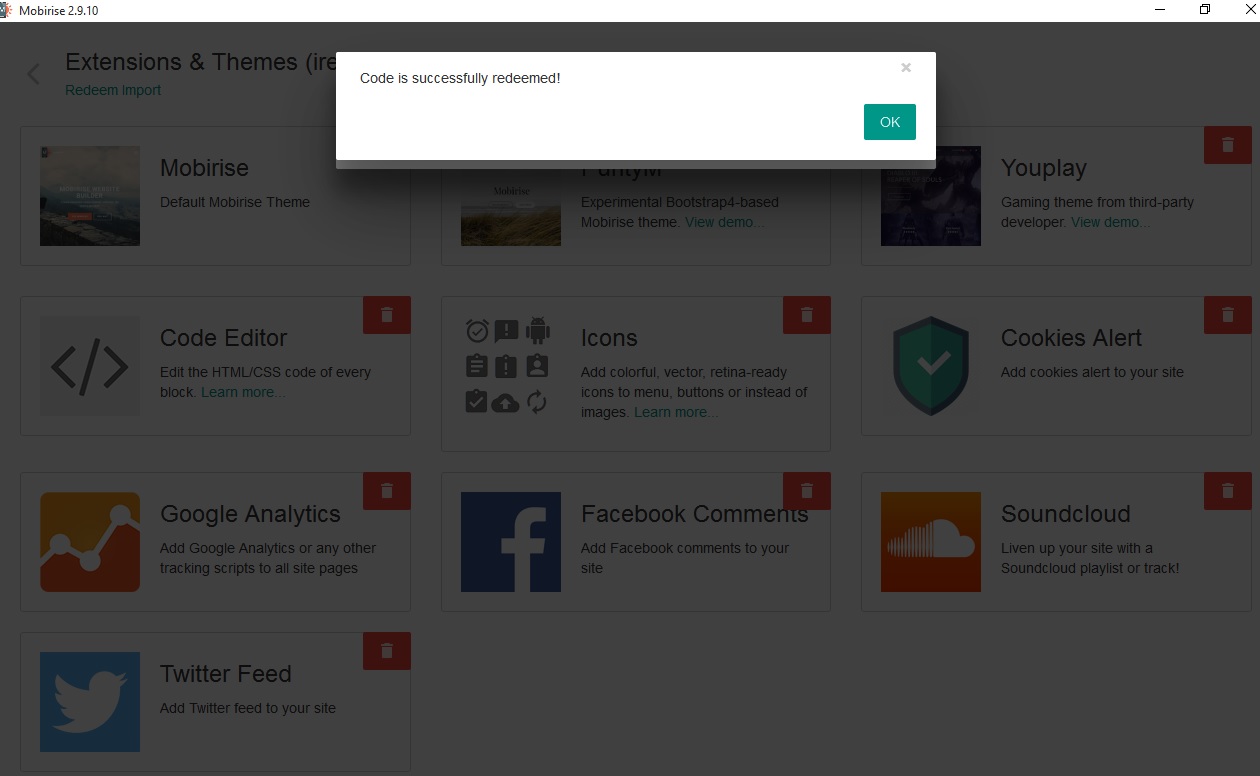This screenshot has height=776, width=1260.
Task: Click the Cookies Alert shield icon
Action: (x=930, y=366)
